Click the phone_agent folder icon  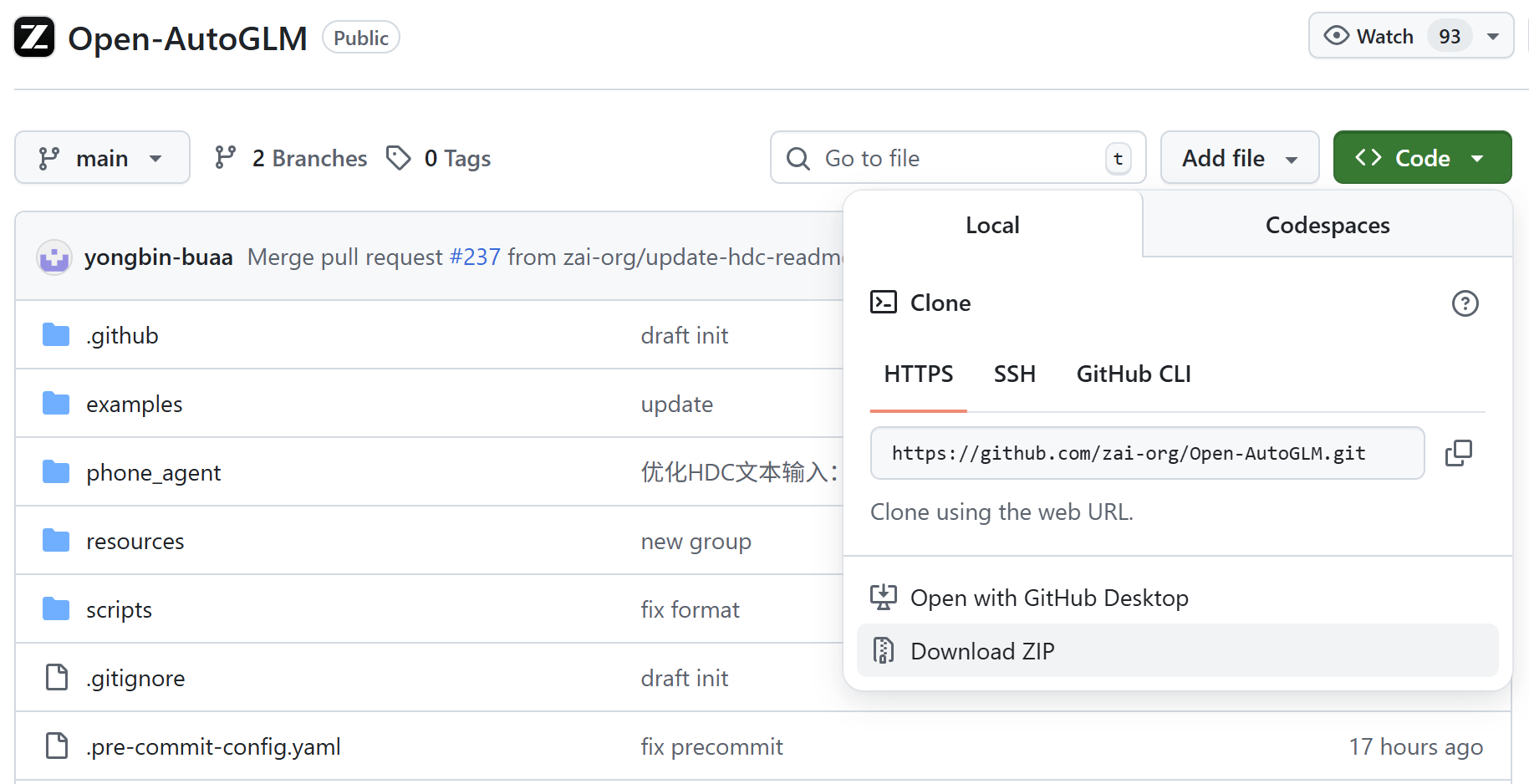click(x=56, y=471)
